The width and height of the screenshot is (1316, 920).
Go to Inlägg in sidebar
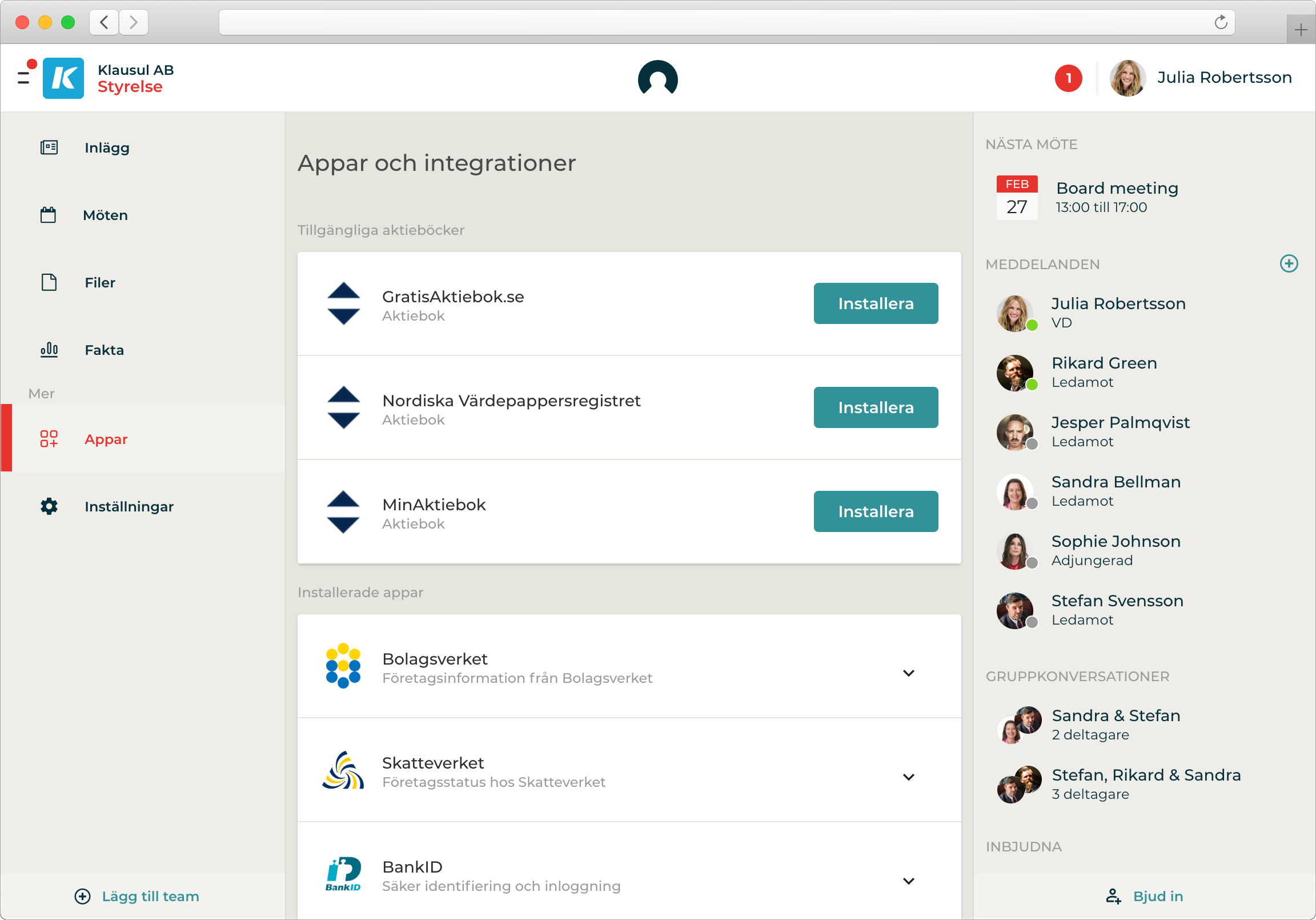[107, 147]
